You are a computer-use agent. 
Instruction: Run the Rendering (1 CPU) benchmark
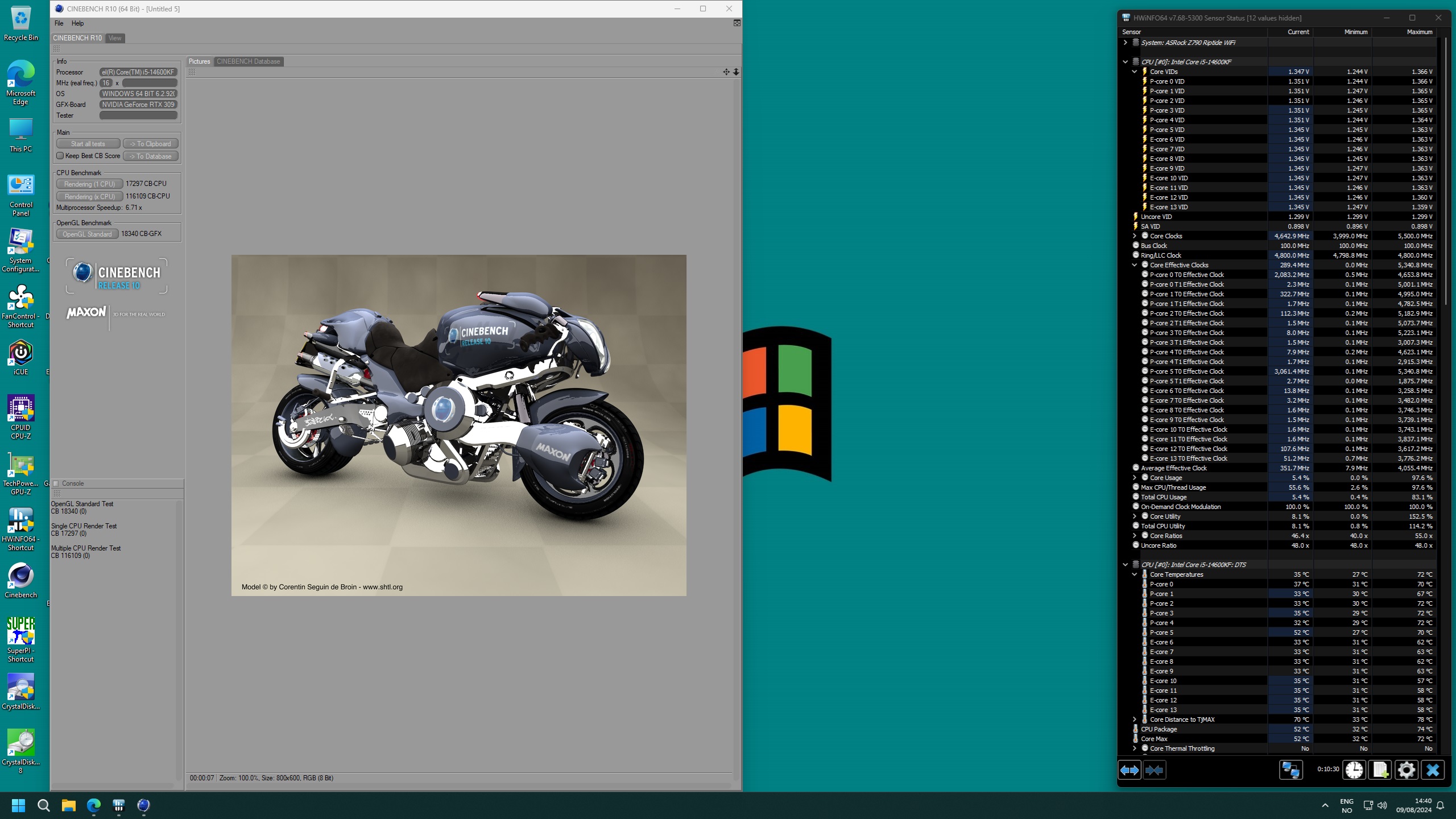point(89,184)
